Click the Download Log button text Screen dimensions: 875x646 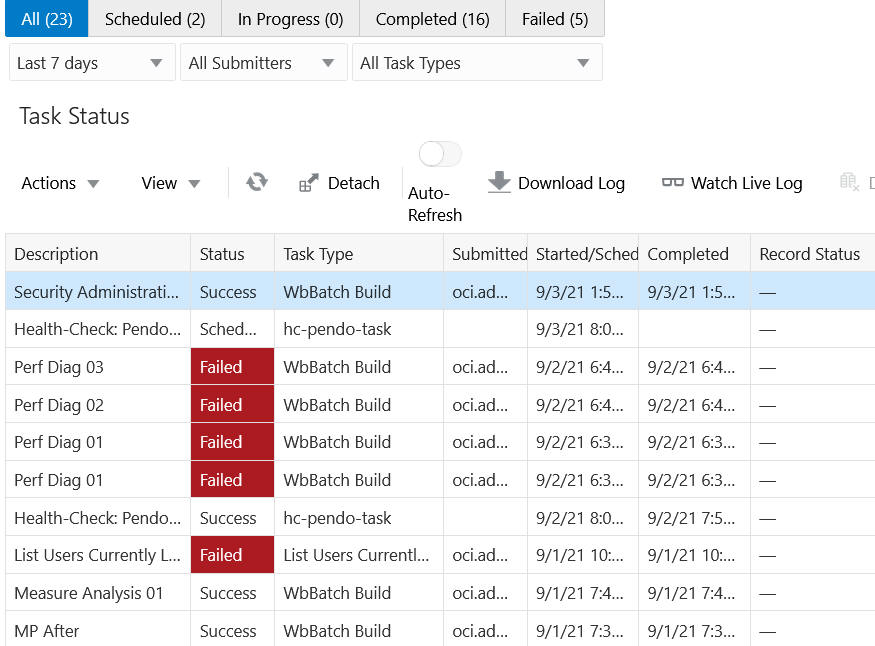tap(571, 183)
